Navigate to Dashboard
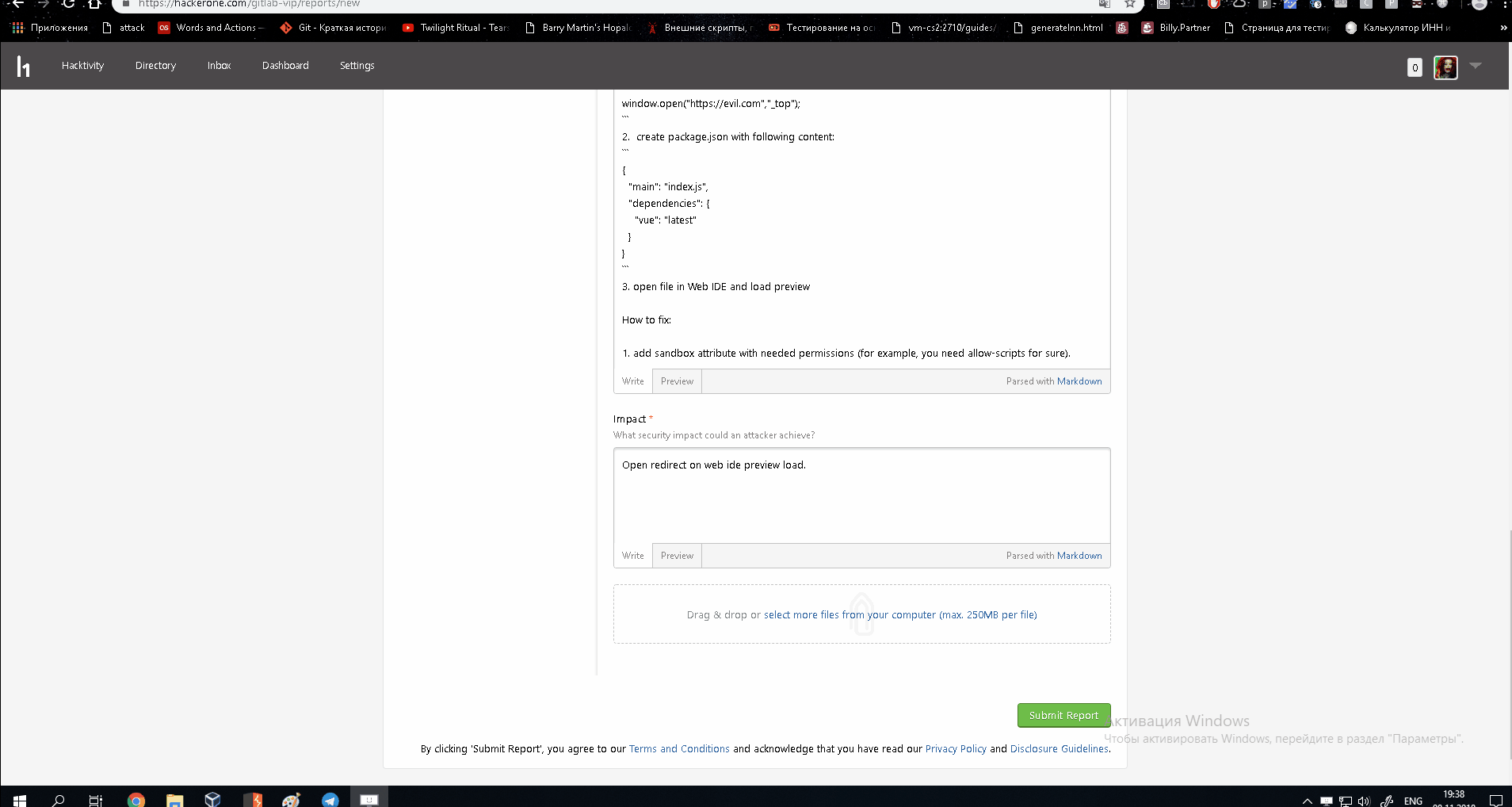1512x807 pixels. click(285, 66)
